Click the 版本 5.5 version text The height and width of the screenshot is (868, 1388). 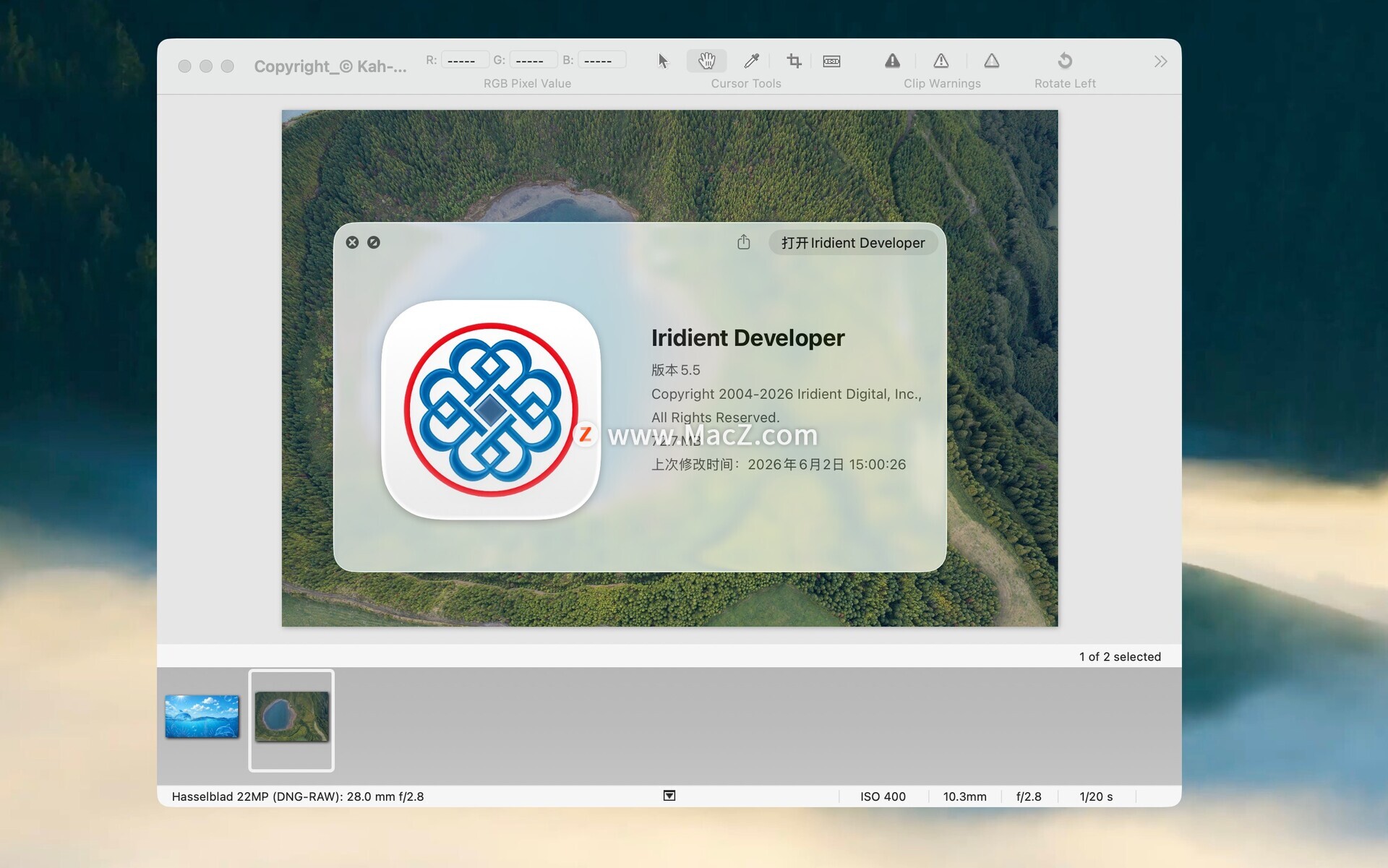click(x=675, y=370)
